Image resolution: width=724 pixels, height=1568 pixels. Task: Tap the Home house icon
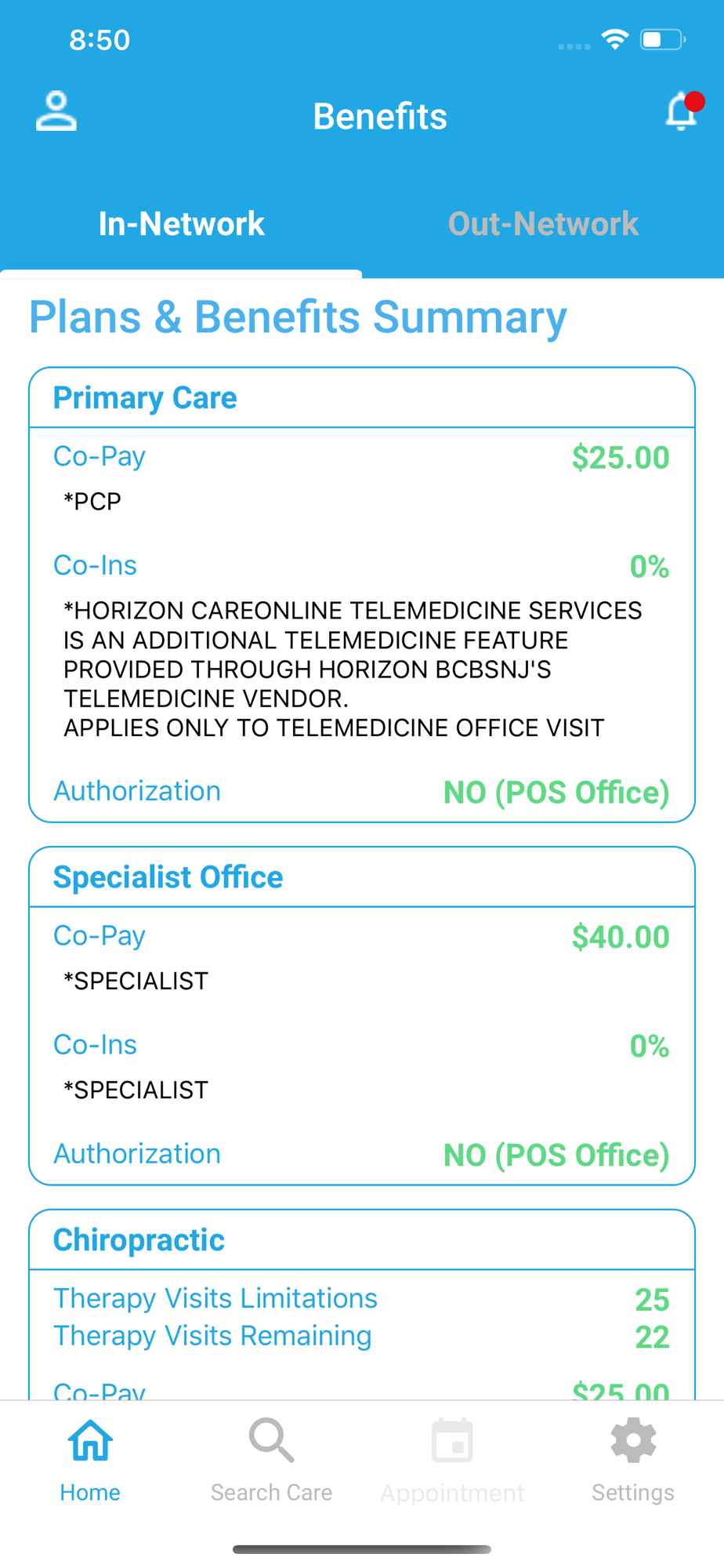[90, 1441]
